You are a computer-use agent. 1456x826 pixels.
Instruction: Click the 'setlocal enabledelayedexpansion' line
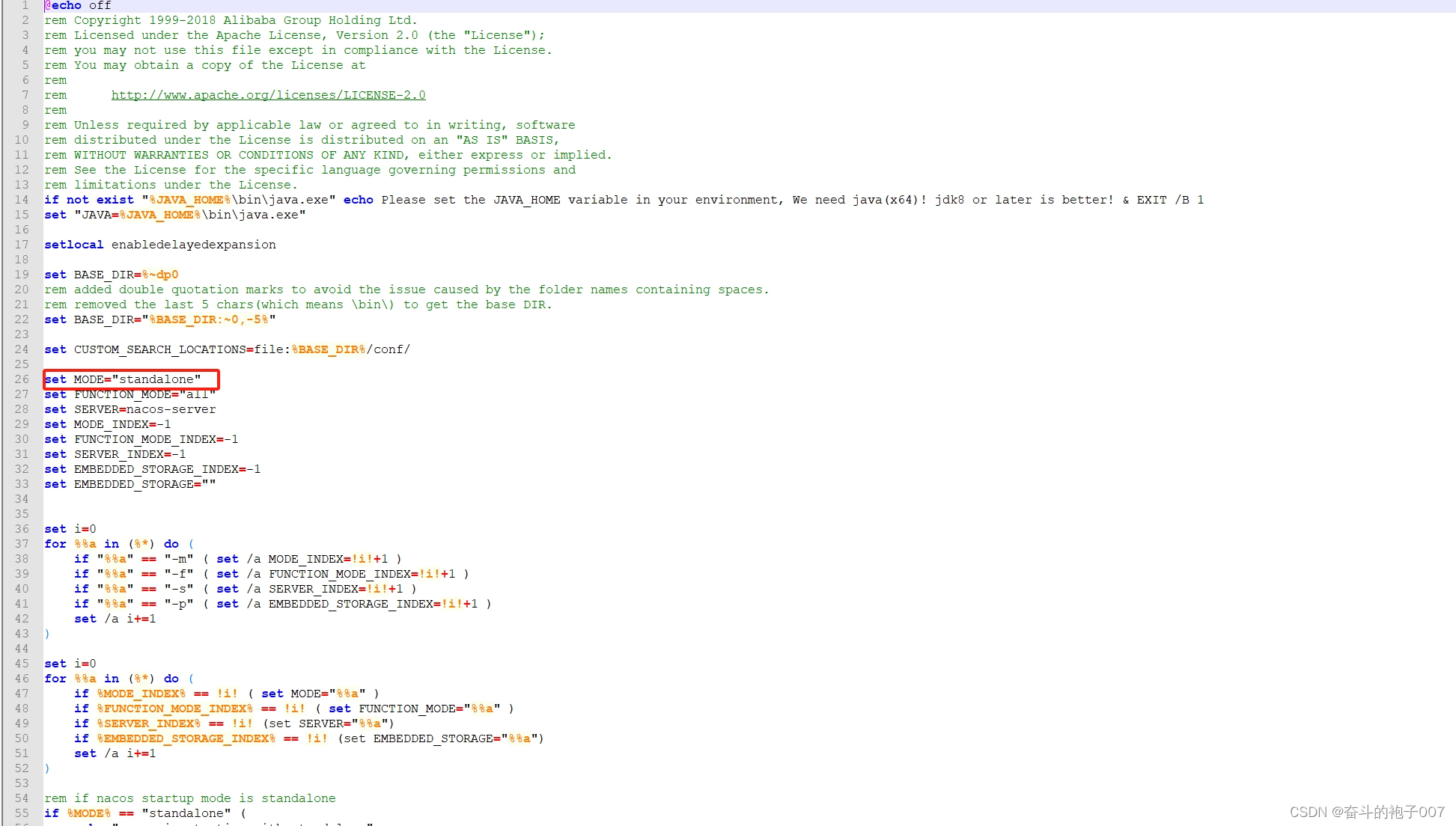pyautogui.click(x=159, y=245)
